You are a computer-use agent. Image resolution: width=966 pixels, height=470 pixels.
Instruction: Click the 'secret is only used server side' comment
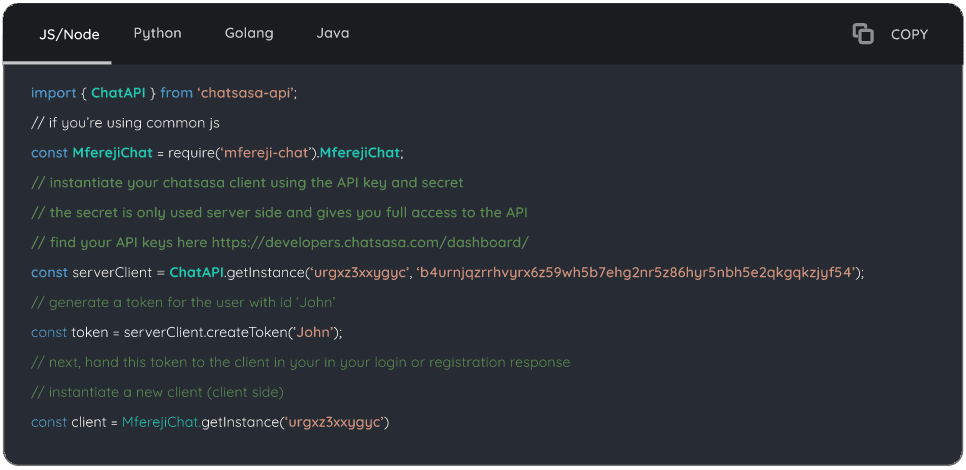(x=279, y=212)
